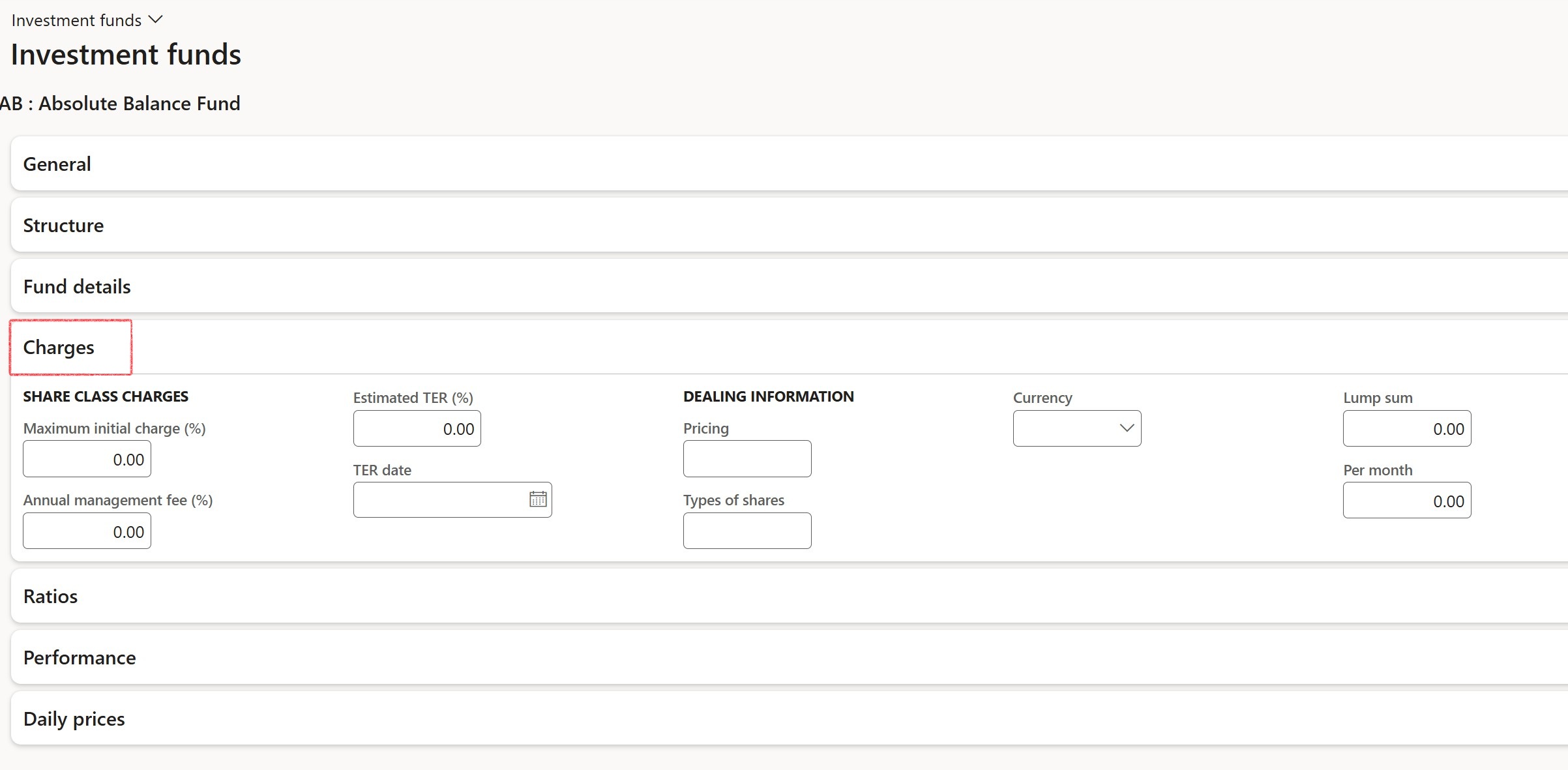Click the Annual management fee (%) field
The image size is (1568, 770).
87,531
